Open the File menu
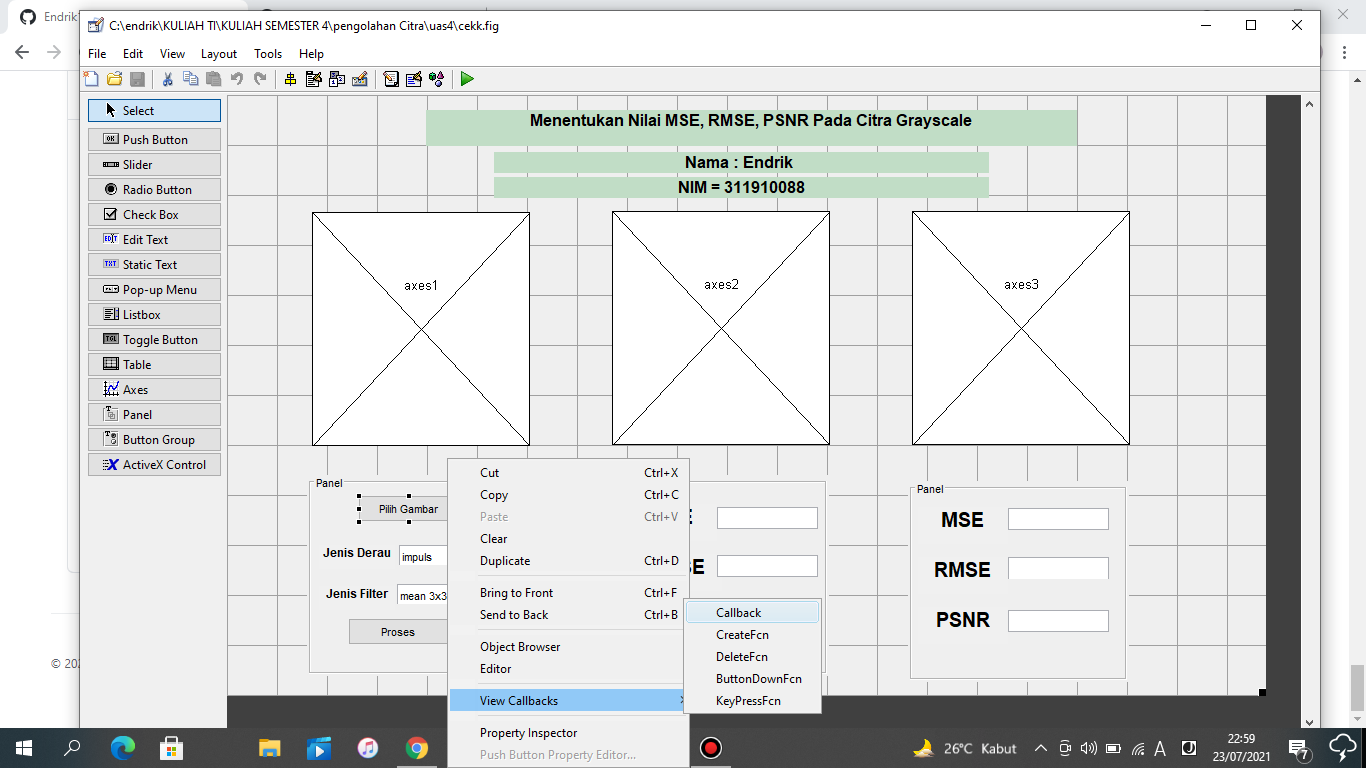The width and height of the screenshot is (1366, 768). pos(97,54)
